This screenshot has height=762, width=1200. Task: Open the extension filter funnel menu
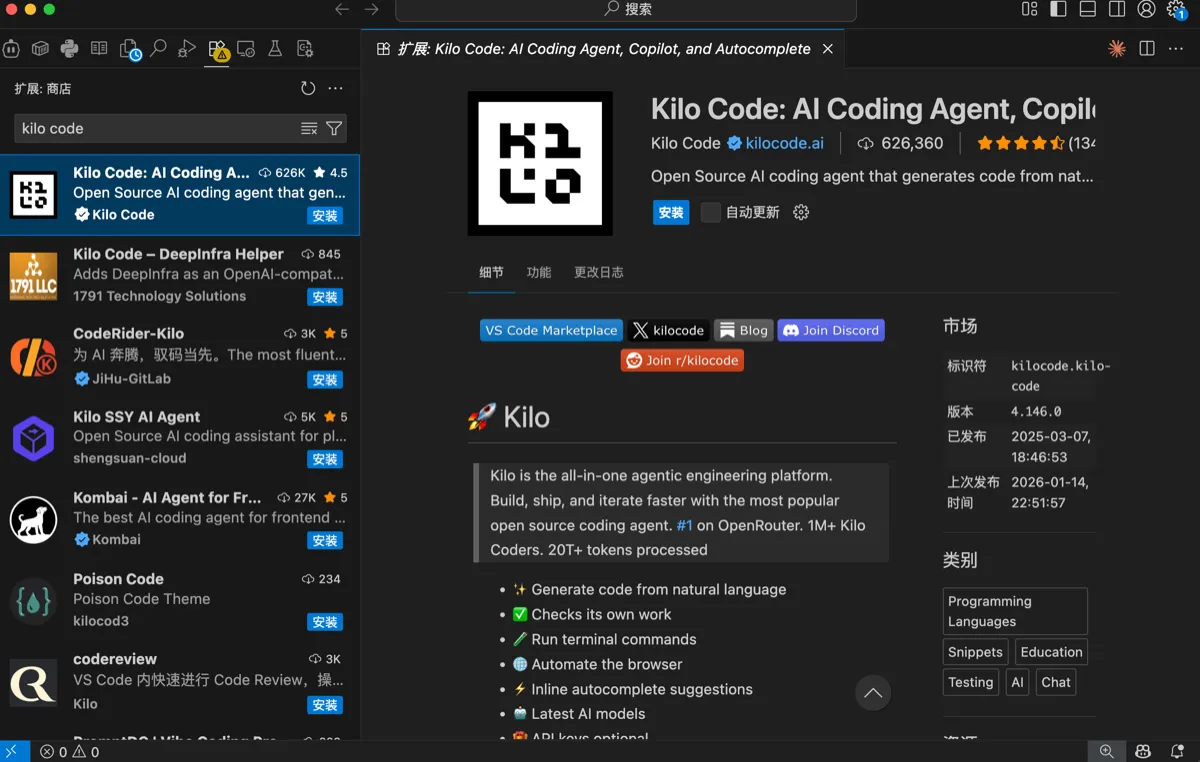(334, 128)
